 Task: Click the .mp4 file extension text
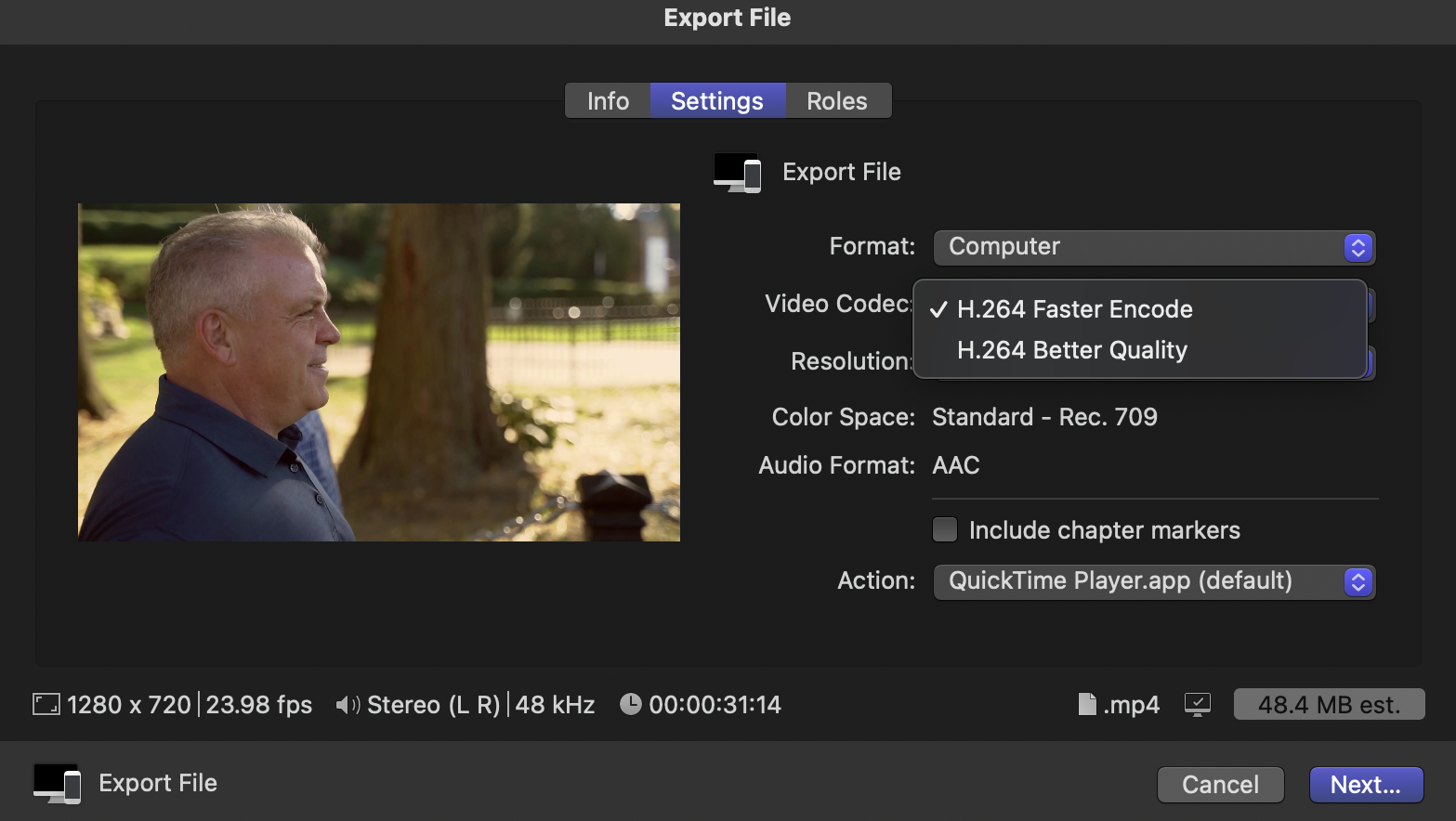coord(1131,705)
